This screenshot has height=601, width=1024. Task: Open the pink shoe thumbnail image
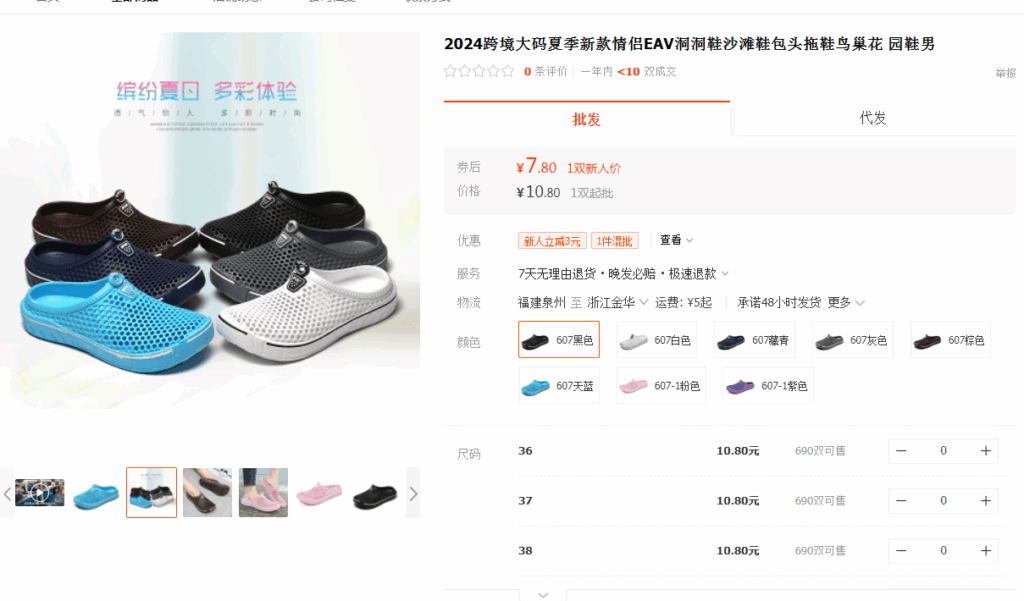pos(319,493)
